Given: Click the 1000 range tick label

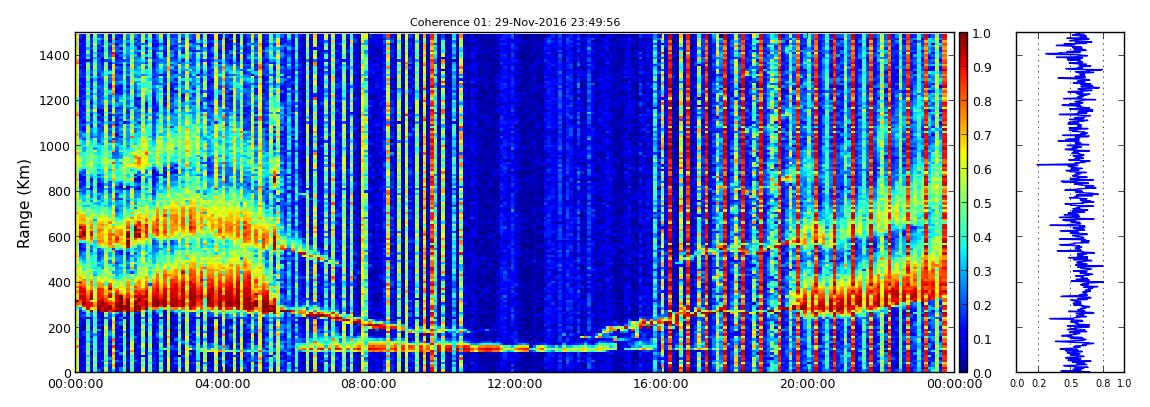Looking at the screenshot, I should tap(56, 146).
